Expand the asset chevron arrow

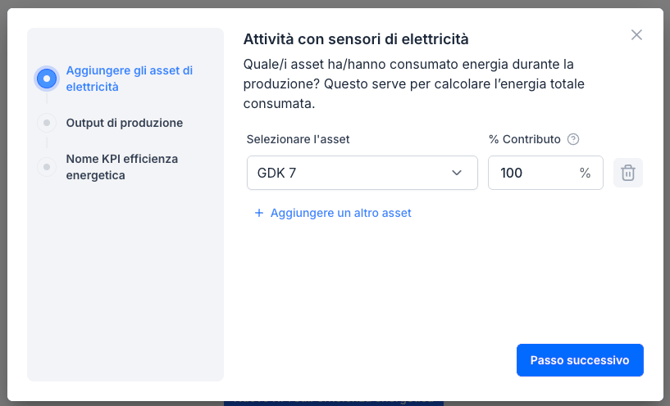tap(457, 173)
